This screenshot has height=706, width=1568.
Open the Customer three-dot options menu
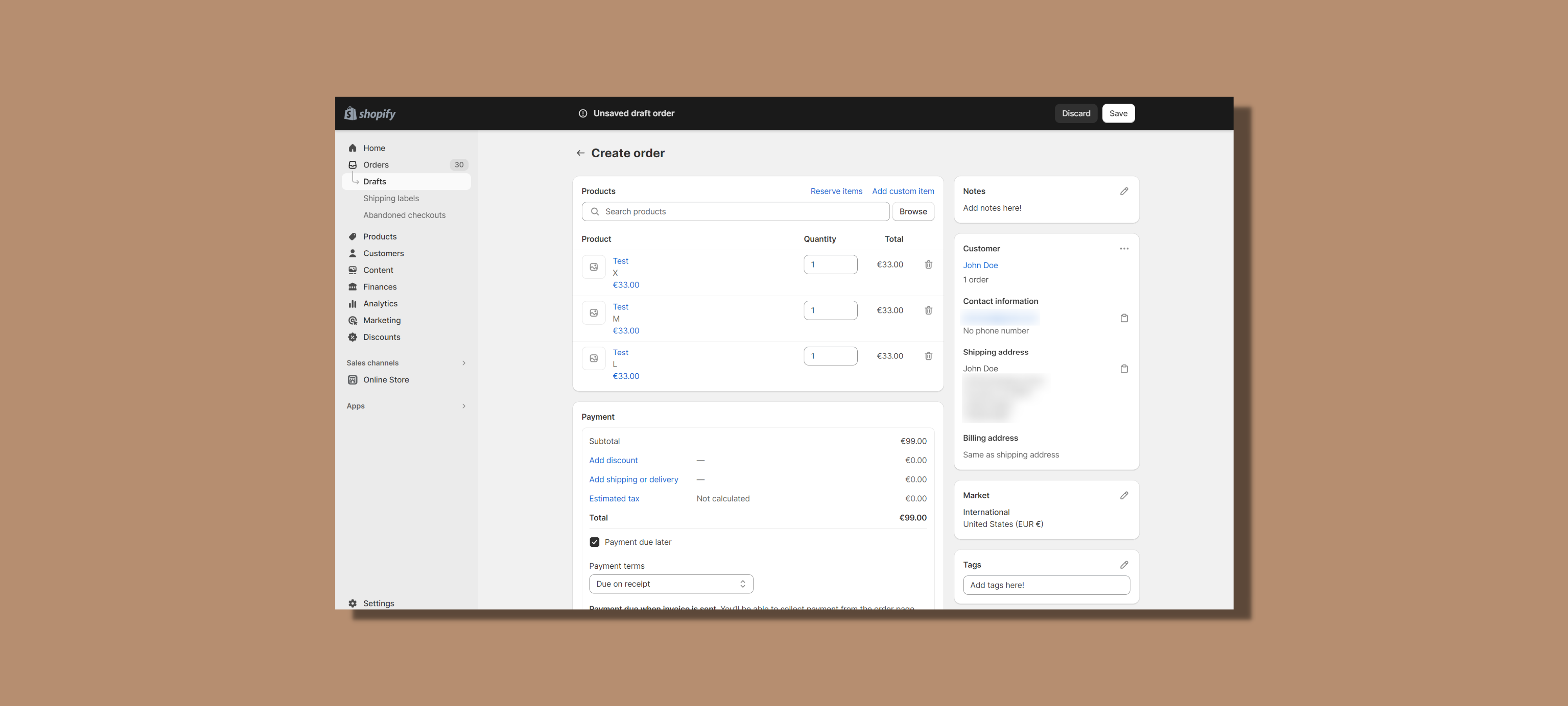(1123, 249)
